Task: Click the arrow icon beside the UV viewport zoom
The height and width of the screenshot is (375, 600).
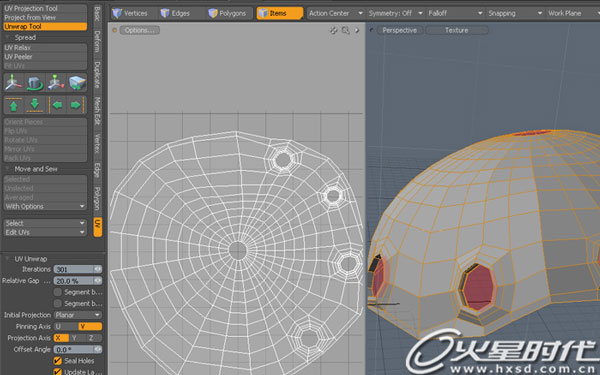Action: point(357,30)
